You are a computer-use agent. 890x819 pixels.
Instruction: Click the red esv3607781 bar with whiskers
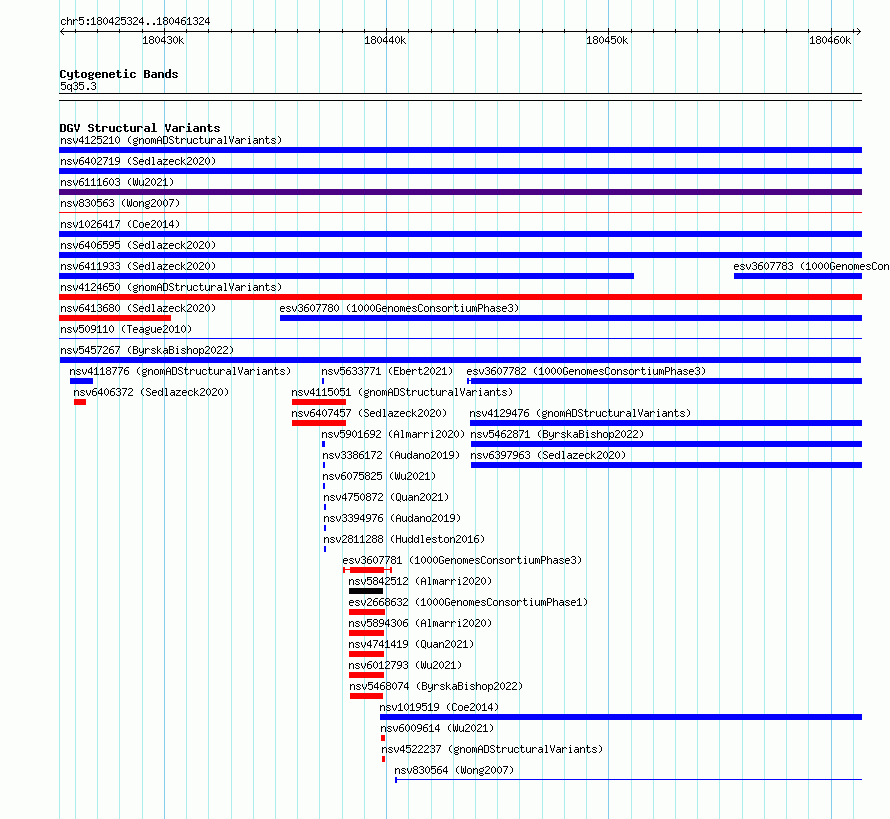pos(367,570)
